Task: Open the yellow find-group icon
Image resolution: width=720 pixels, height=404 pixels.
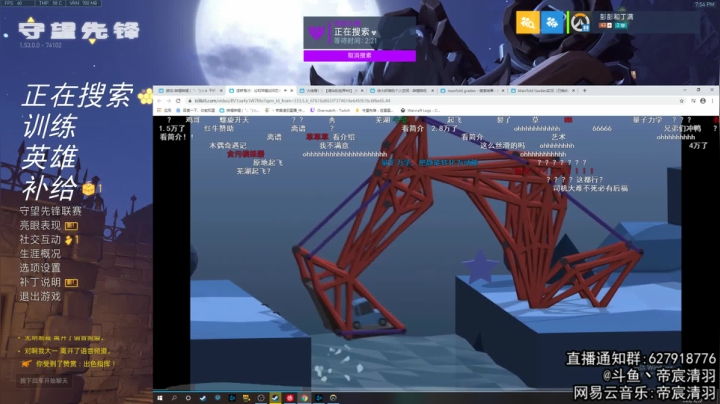Action: 527,22
